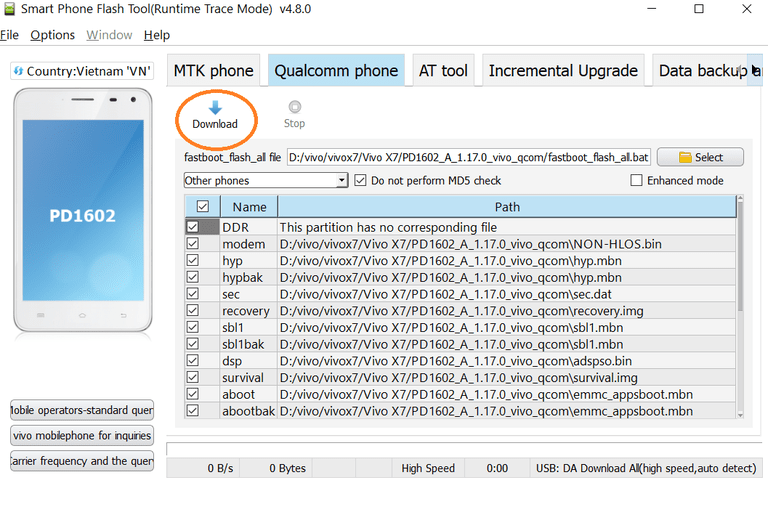Click the download progress bar
The image size is (768, 528).
464,449
